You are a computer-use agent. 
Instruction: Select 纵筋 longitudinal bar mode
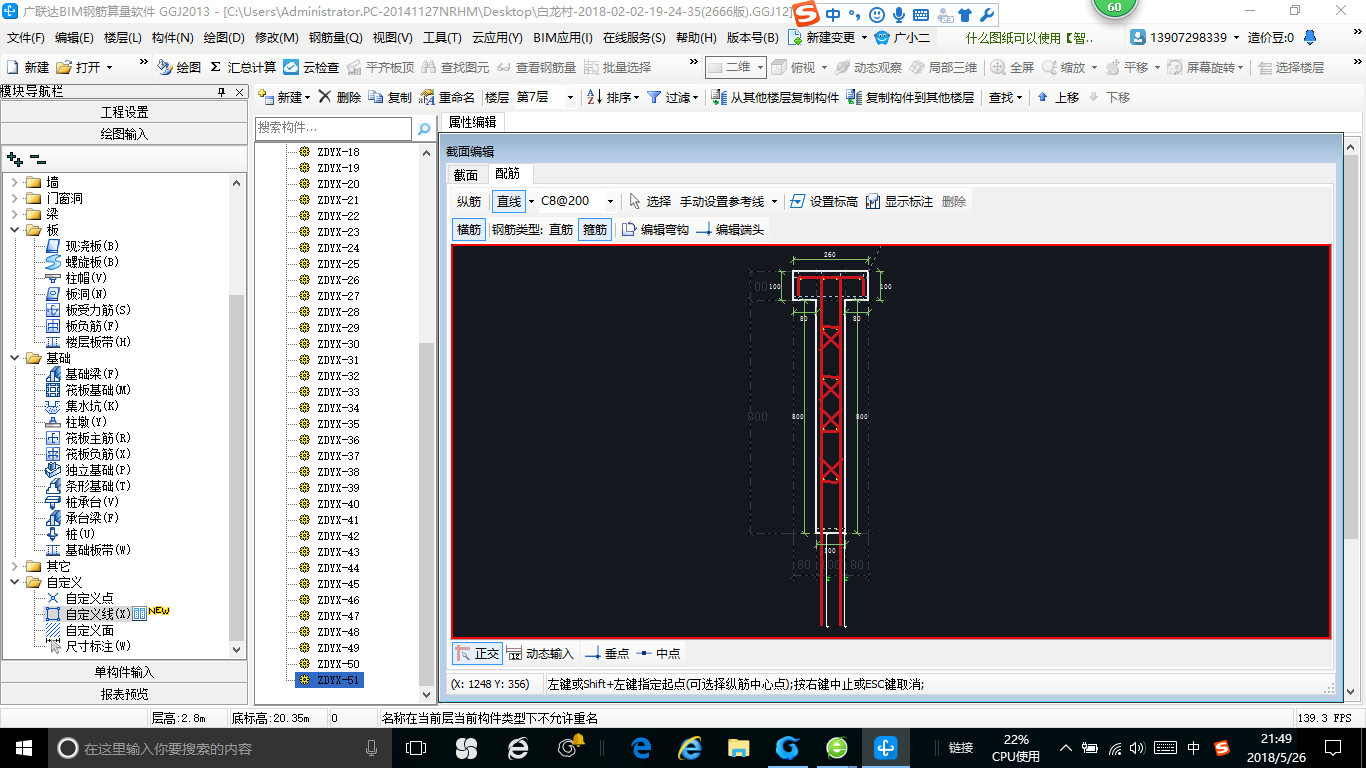coord(469,201)
